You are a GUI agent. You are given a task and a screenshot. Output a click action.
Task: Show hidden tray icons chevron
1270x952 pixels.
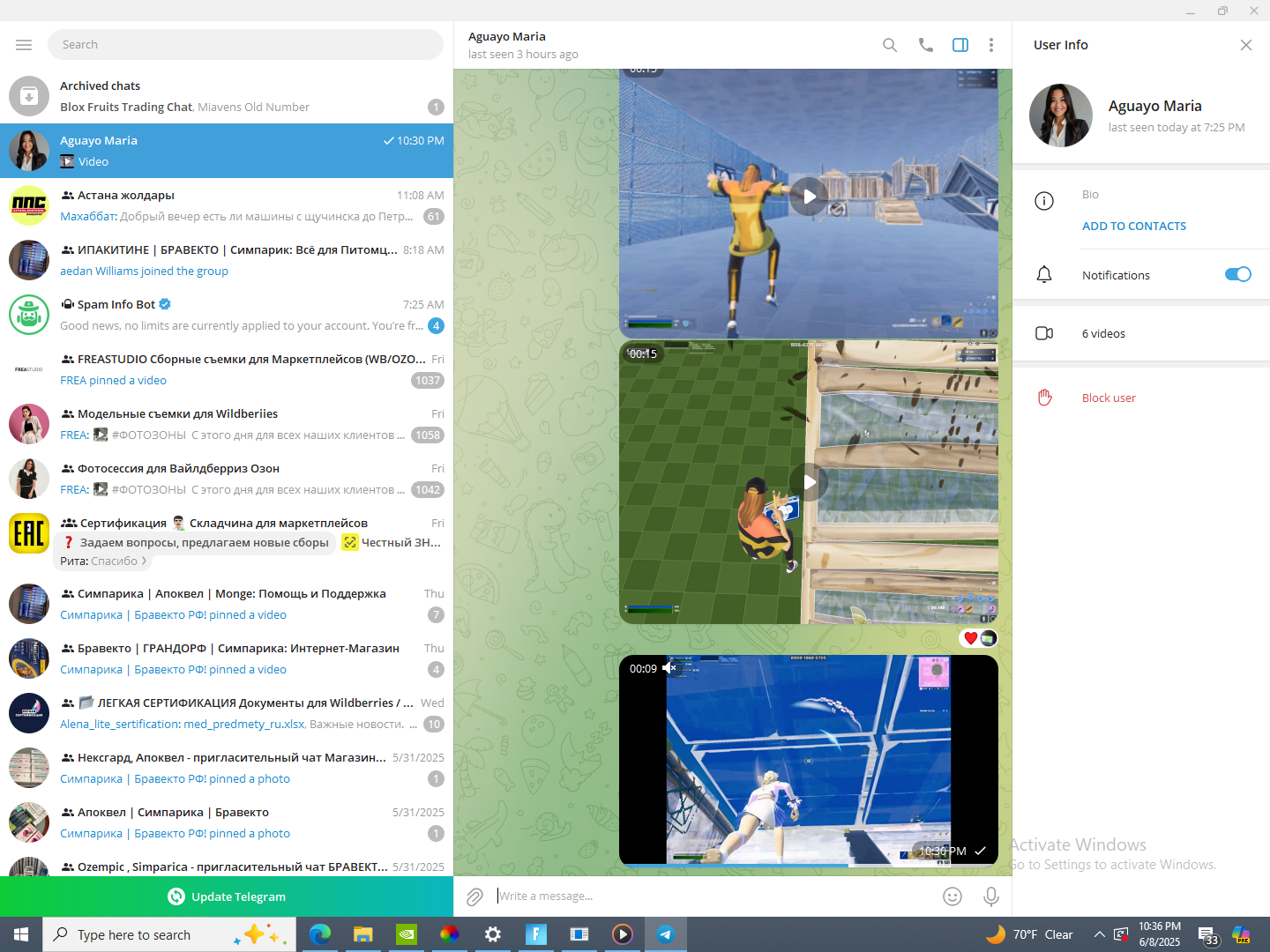click(x=1099, y=934)
